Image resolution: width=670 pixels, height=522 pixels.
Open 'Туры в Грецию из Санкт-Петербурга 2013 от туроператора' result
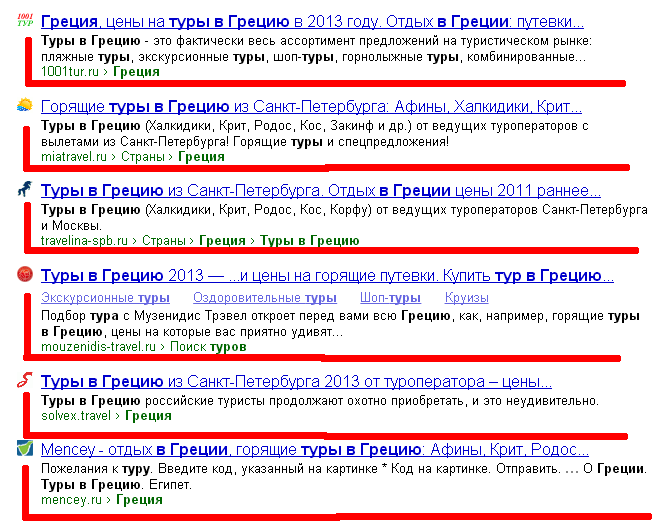297,381
